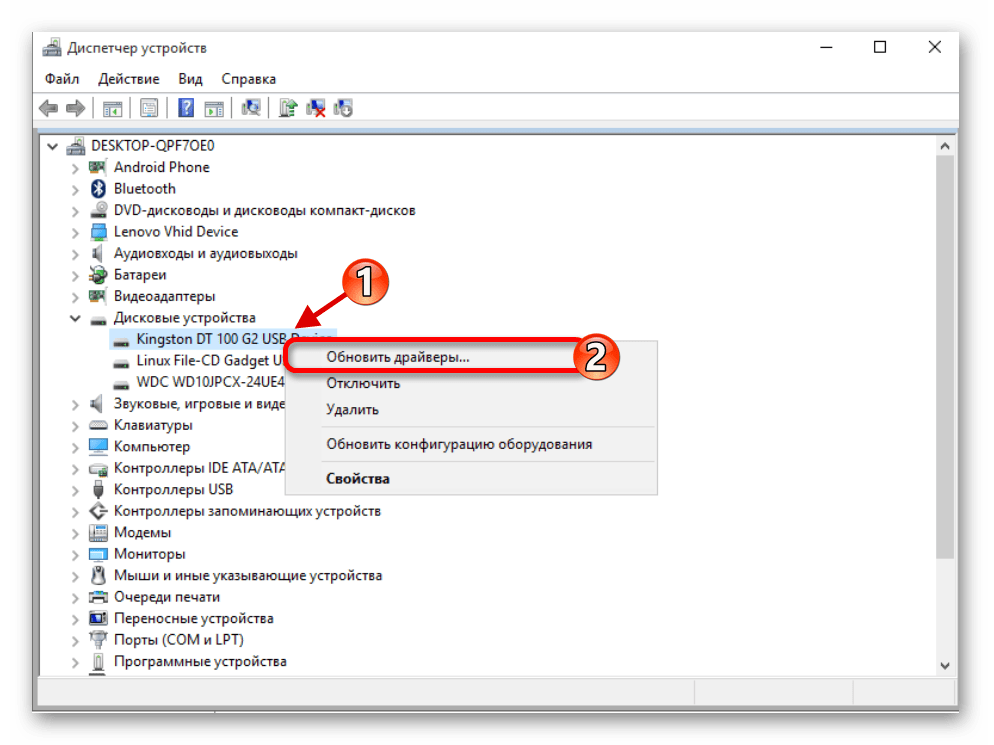Image resolution: width=994 pixels, height=745 pixels.
Task: Click the Show/Hide console tree icon
Action: pyautogui.click(x=113, y=108)
